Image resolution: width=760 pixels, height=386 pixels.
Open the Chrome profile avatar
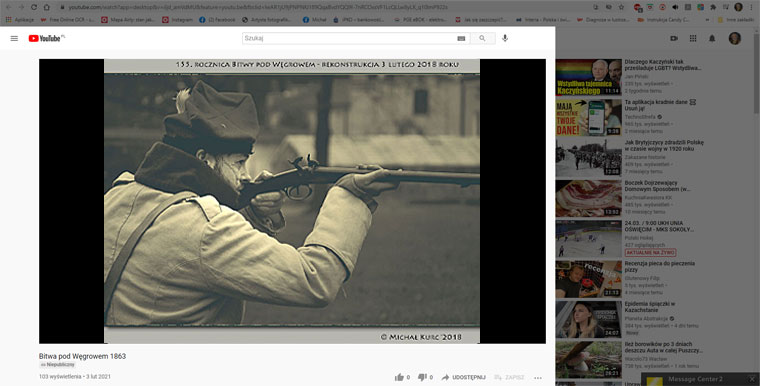(x=738, y=7)
